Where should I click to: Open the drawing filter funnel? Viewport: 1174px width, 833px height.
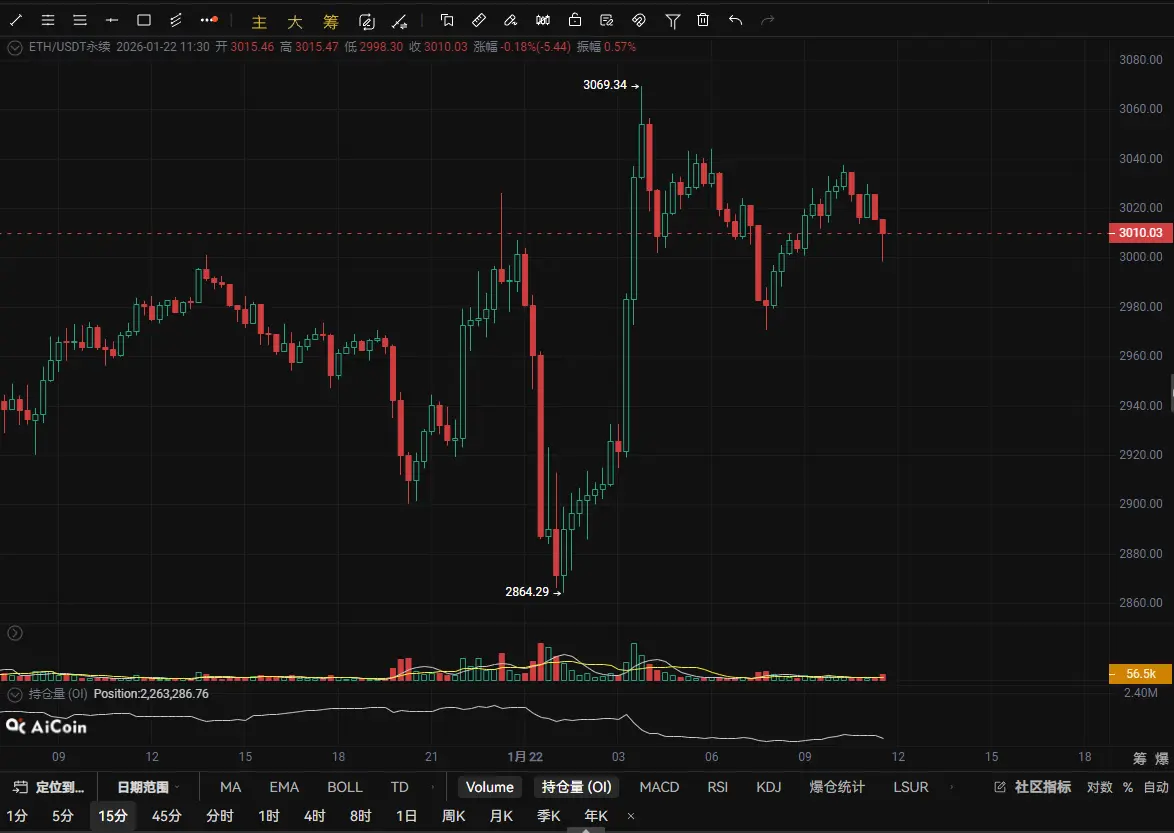[672, 21]
